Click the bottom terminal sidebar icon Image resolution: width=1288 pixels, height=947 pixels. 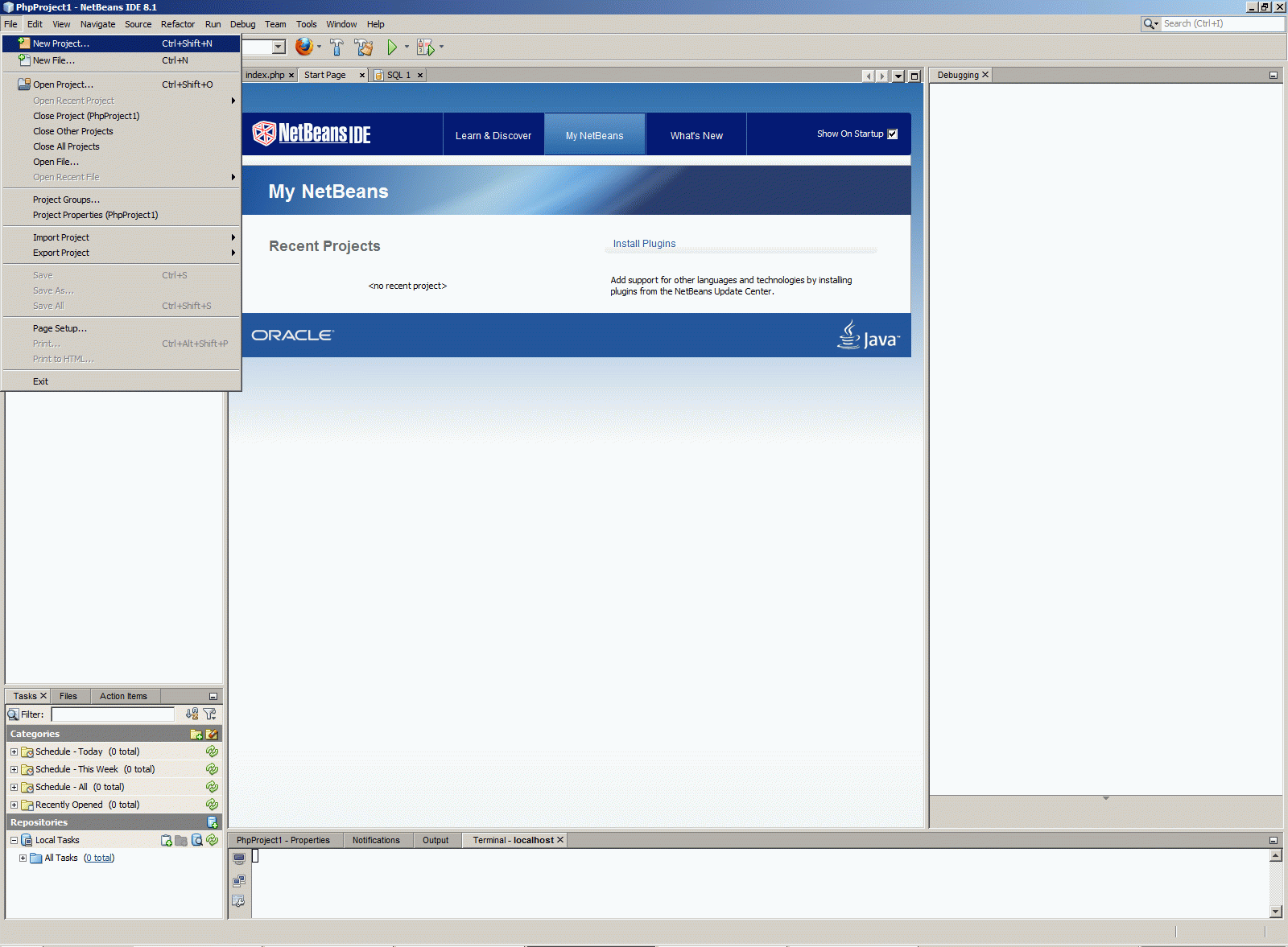click(239, 901)
